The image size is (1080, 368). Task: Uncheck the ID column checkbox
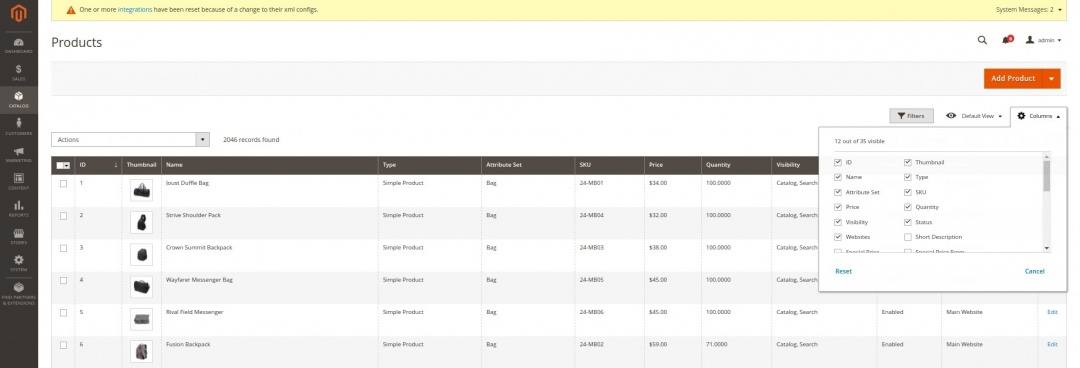(838, 163)
